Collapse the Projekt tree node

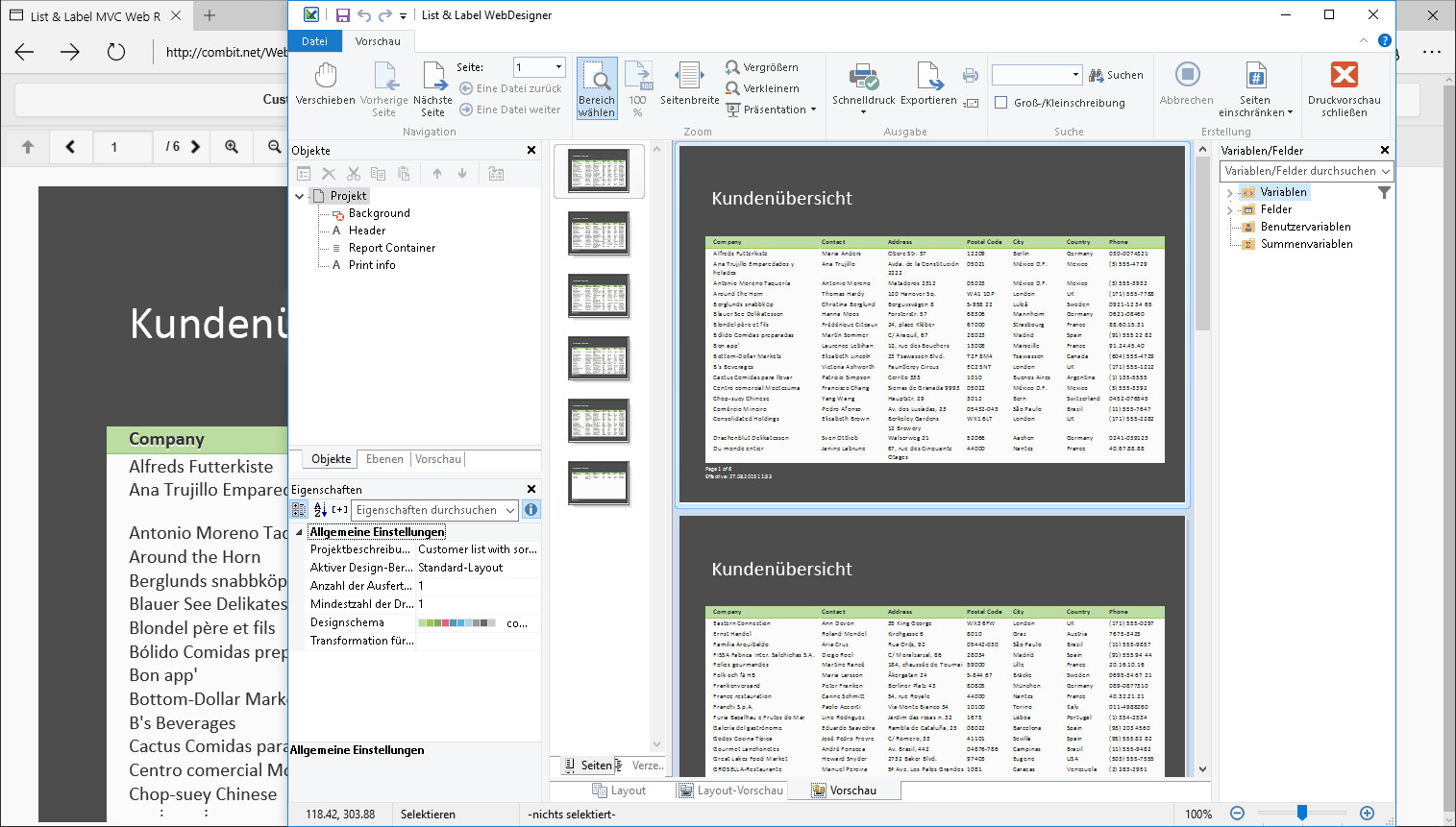click(299, 196)
